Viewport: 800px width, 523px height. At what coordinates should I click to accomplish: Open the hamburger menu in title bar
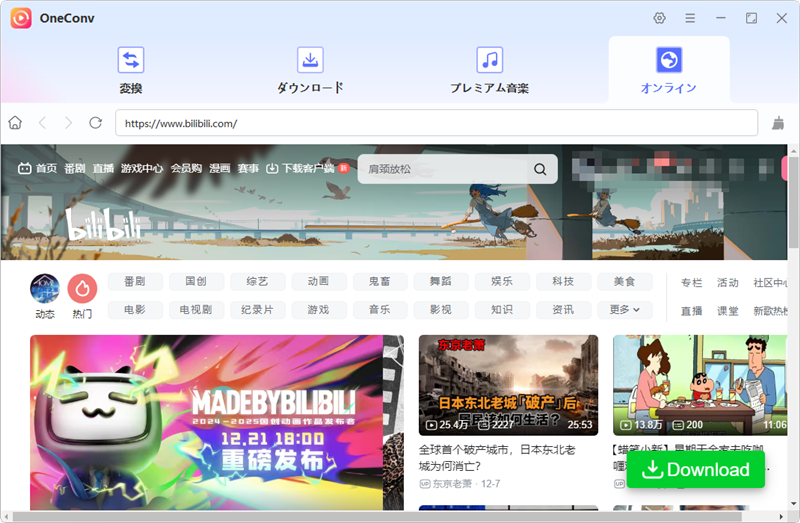[690, 18]
